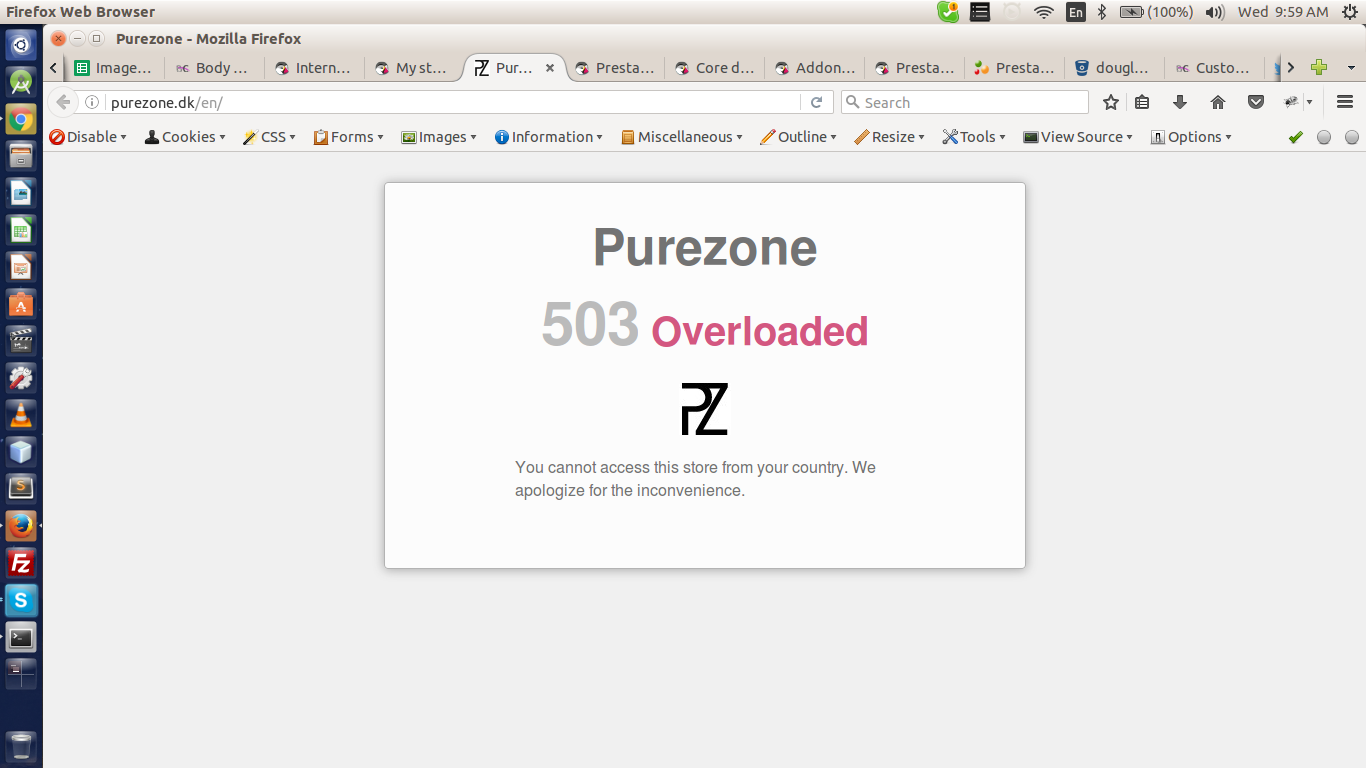Open a new tab with the plus button
The width and height of the screenshot is (1366, 768).
tap(1319, 67)
